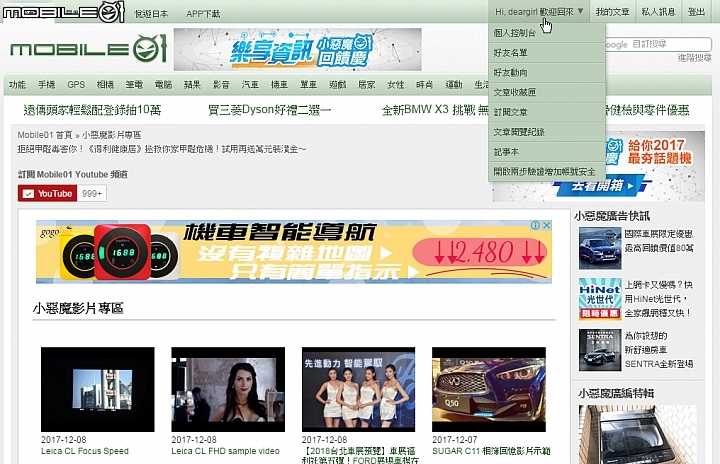Click the 機車智能導航 banner ad
This screenshot has width=720, height=464.
294,252
